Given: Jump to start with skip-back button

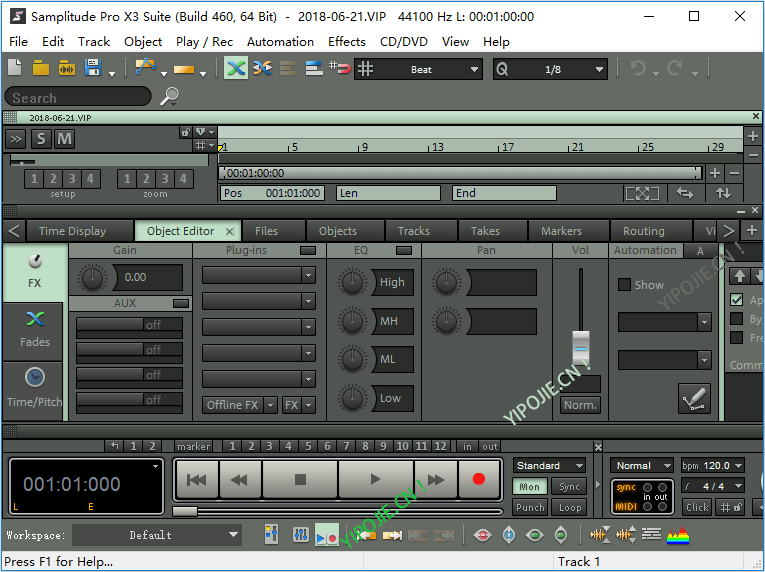Looking at the screenshot, I should pyautogui.click(x=197, y=480).
